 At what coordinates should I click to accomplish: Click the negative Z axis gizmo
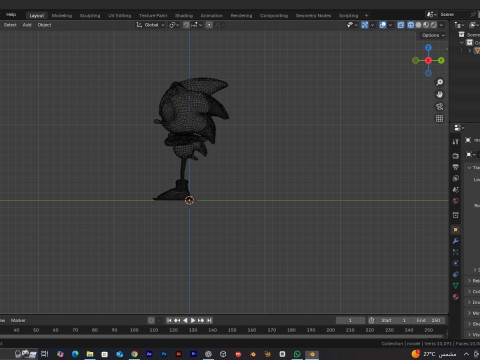coord(428,73)
